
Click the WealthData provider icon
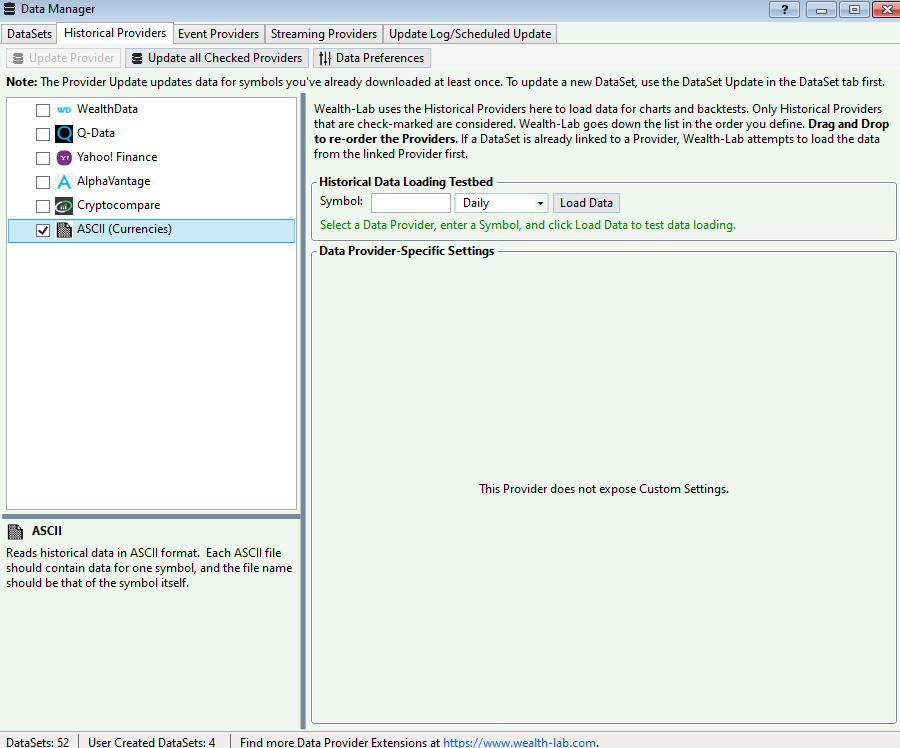click(x=64, y=110)
